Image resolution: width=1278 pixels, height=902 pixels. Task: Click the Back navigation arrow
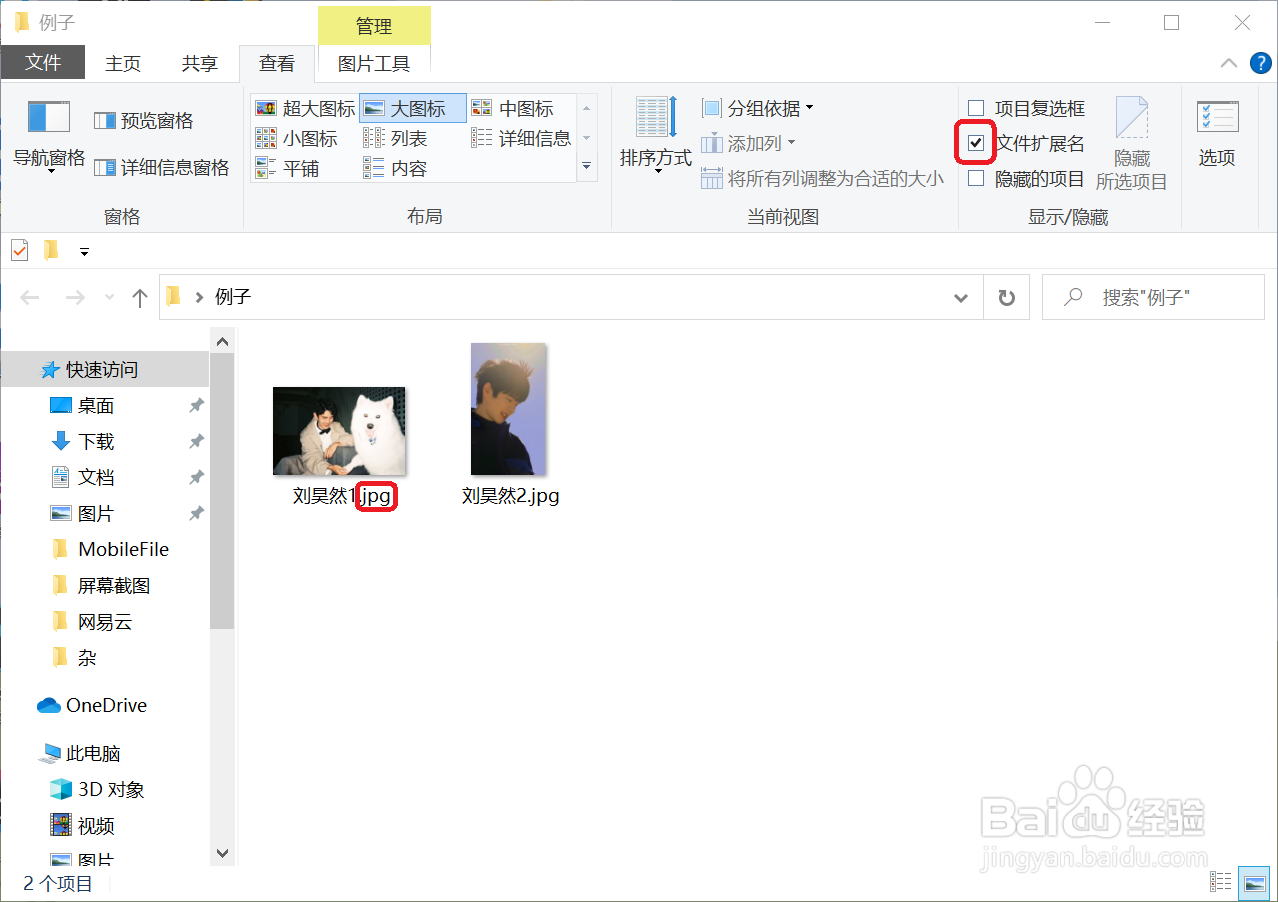coord(30,297)
